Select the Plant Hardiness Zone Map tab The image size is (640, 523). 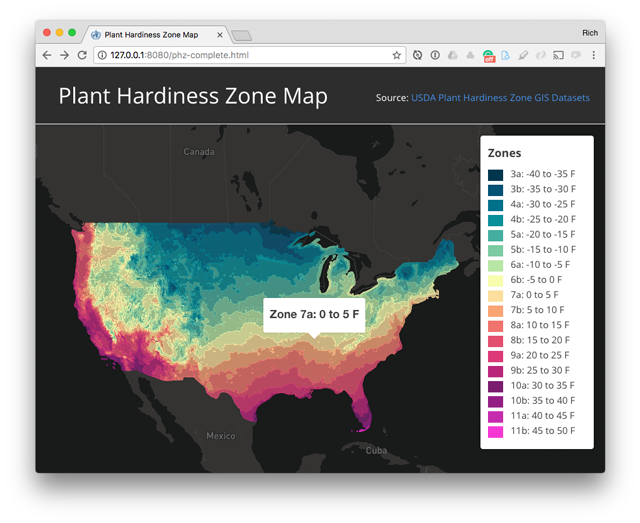coord(150,34)
